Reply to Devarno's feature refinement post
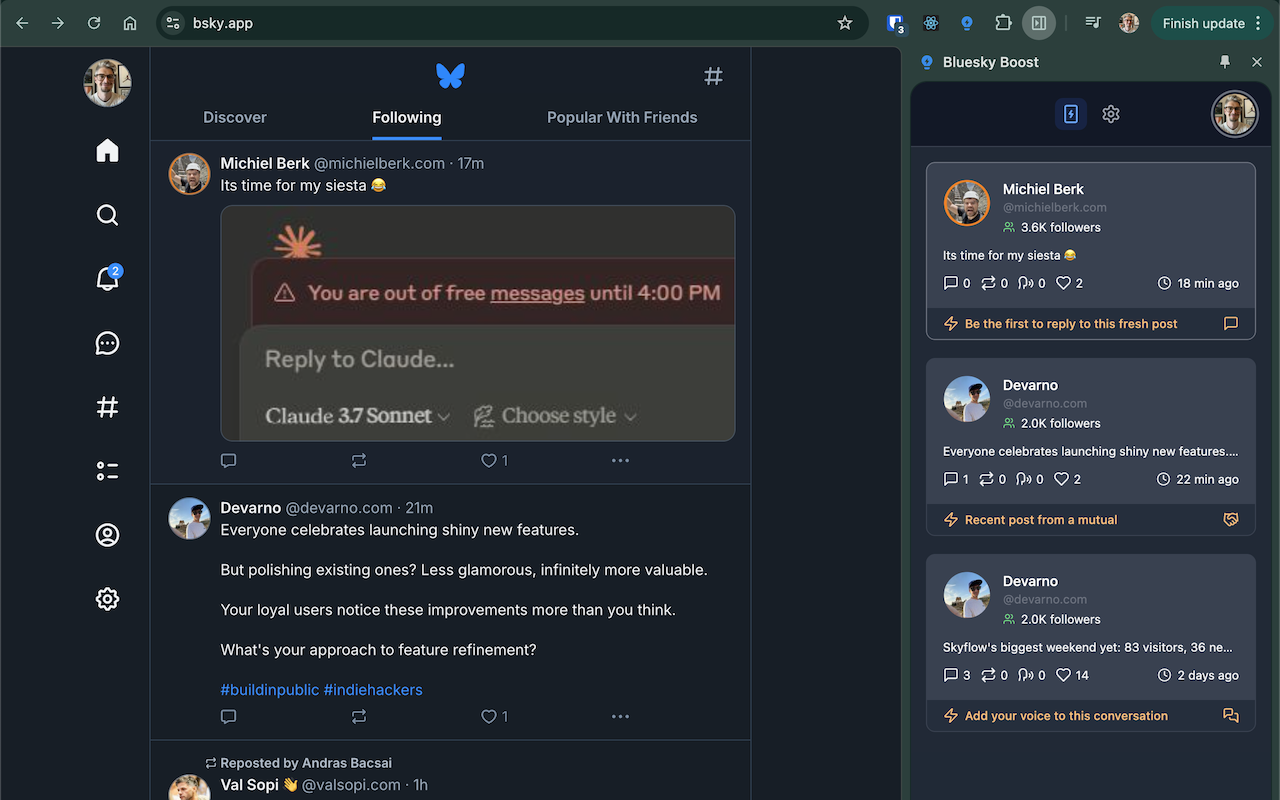Screen dimensions: 1280x800 (x=228, y=717)
